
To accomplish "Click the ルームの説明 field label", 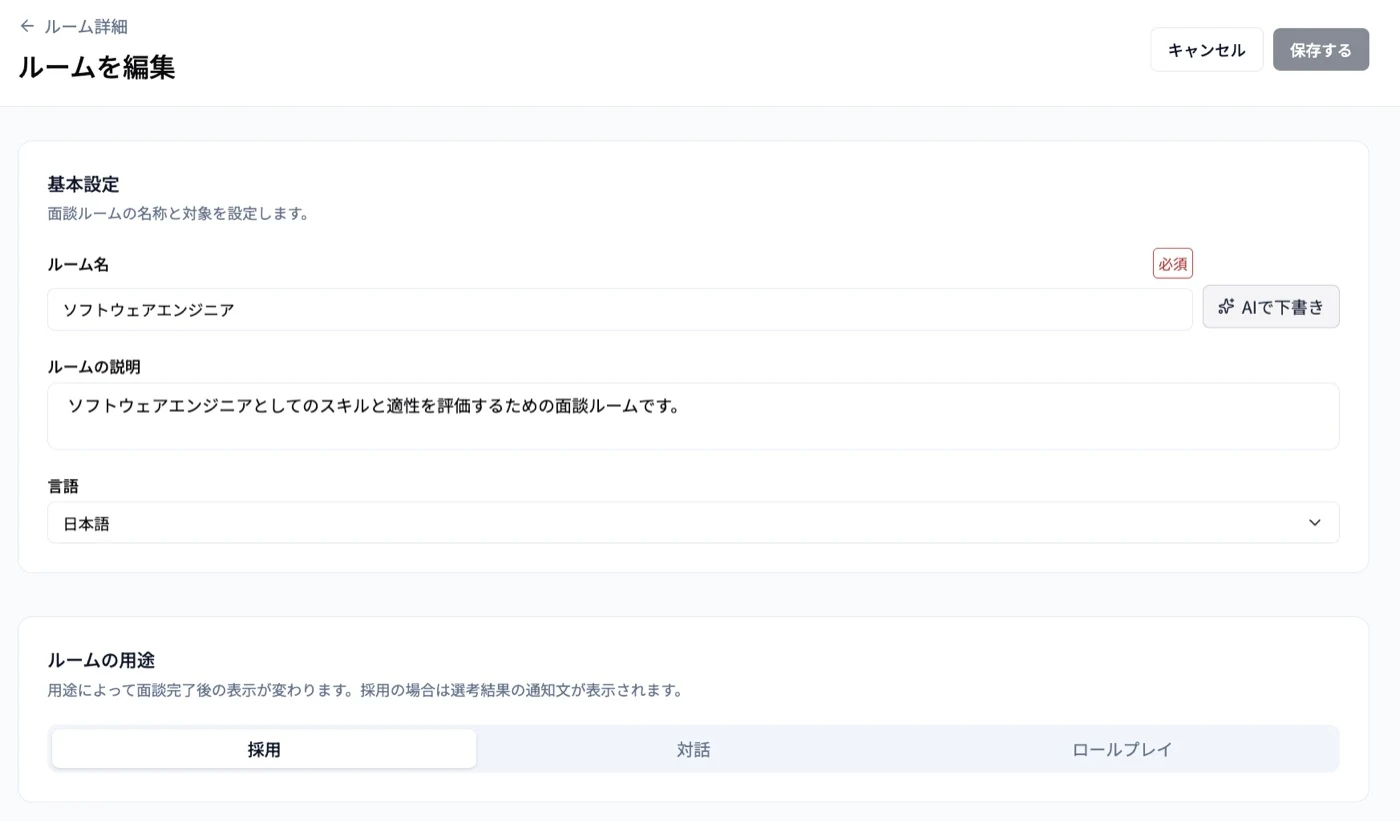I will (x=94, y=367).
